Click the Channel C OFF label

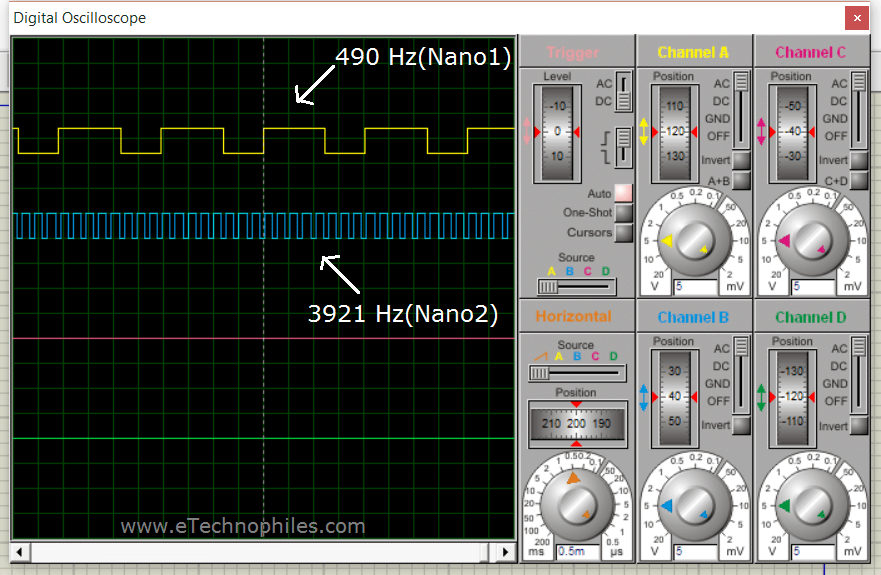click(835, 136)
